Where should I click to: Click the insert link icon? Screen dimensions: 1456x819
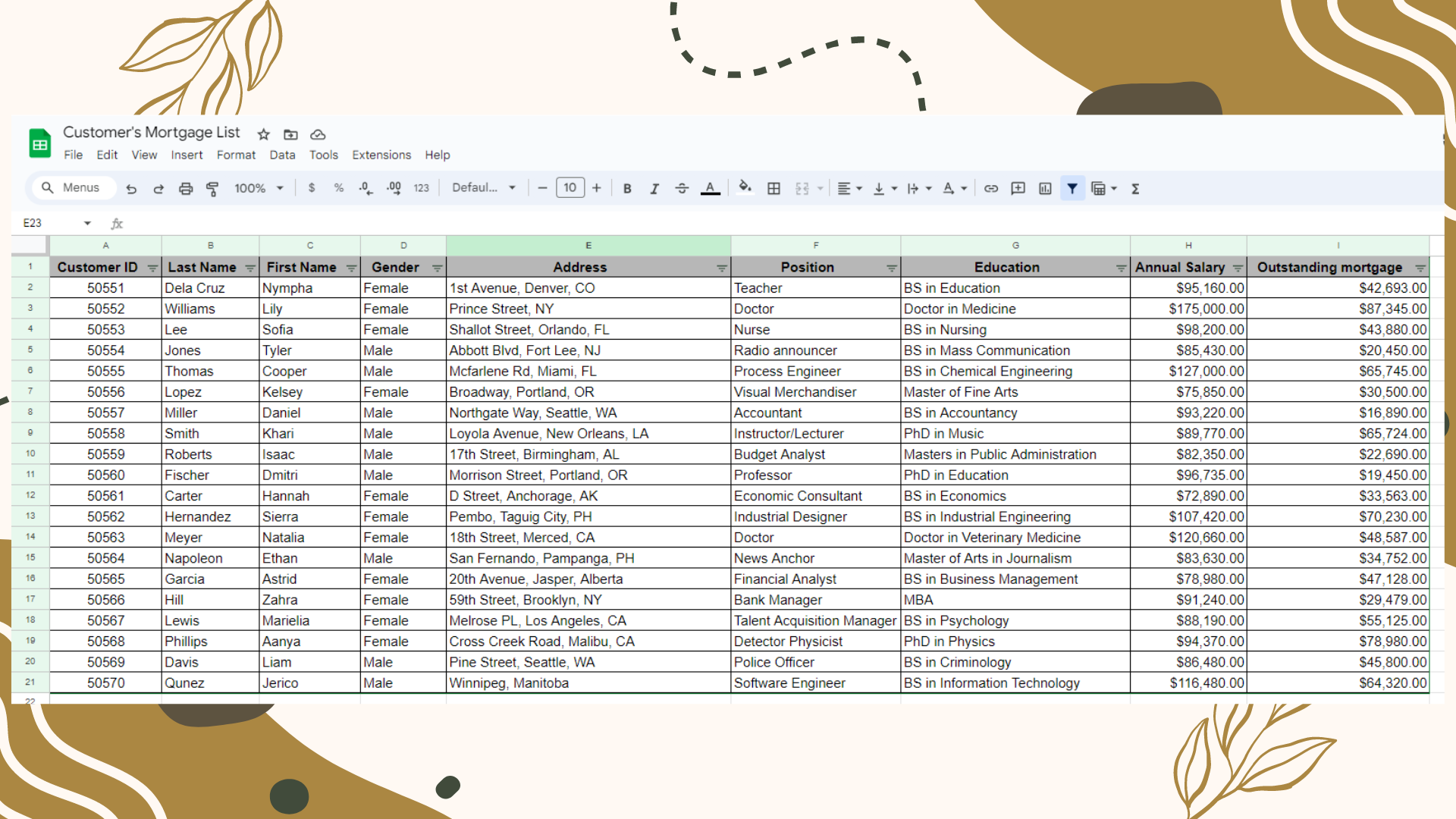pos(990,189)
